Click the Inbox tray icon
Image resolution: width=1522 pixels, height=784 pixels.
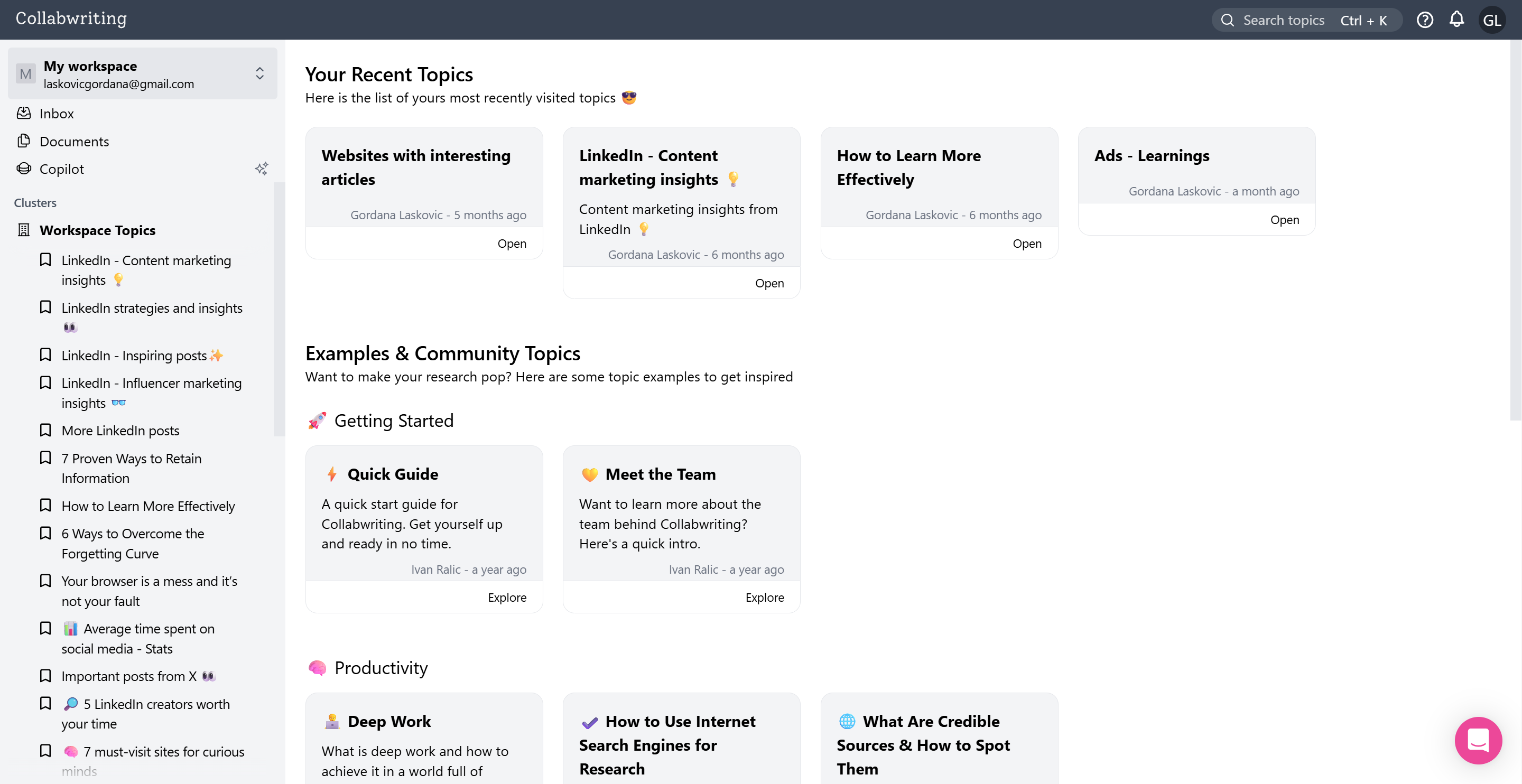point(24,113)
